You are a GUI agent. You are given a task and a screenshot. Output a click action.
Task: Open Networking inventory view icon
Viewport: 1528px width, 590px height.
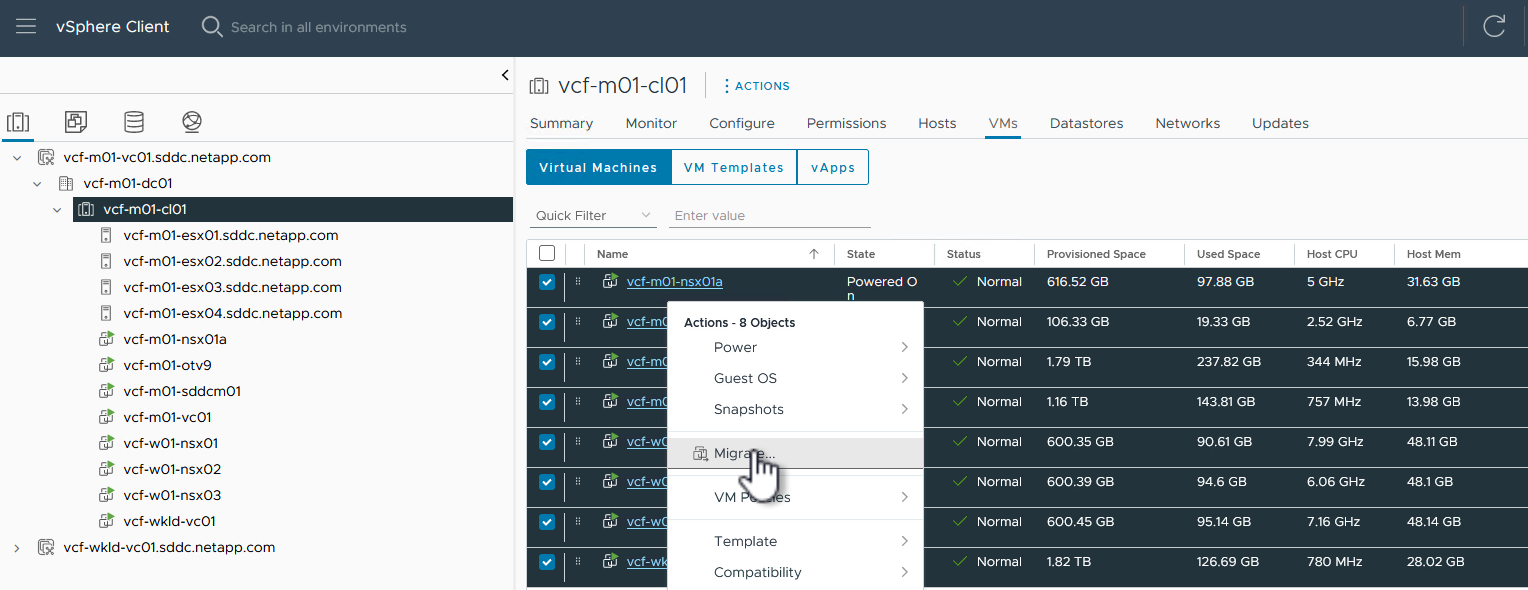192,122
